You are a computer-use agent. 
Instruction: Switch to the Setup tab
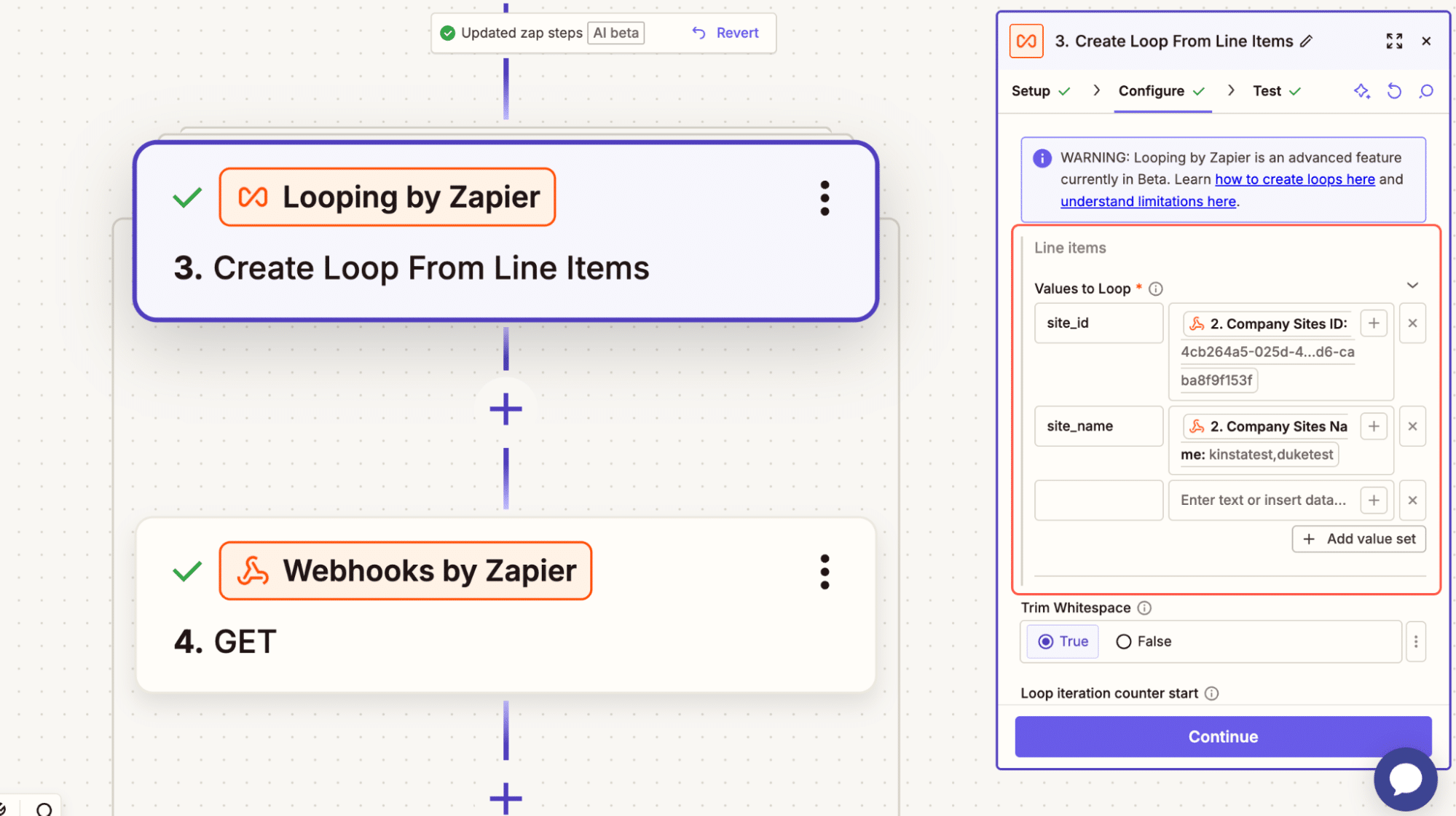tap(1031, 90)
